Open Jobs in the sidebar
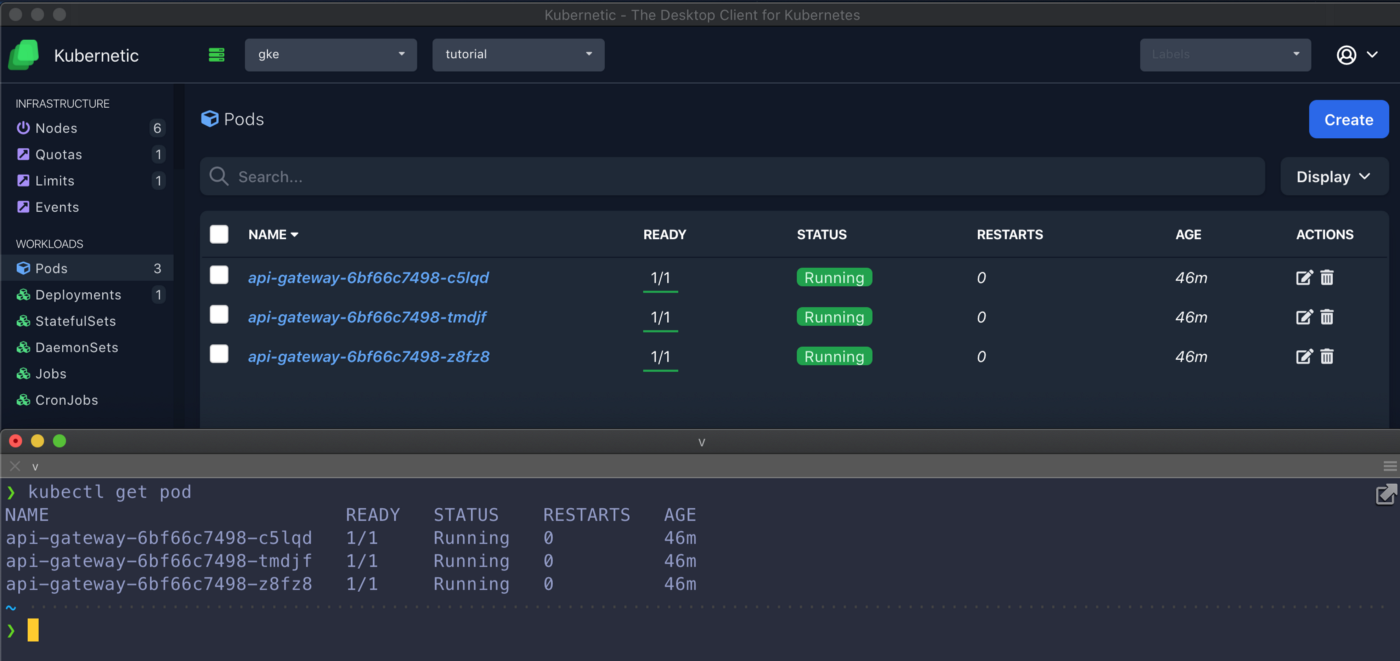 click(x=51, y=373)
